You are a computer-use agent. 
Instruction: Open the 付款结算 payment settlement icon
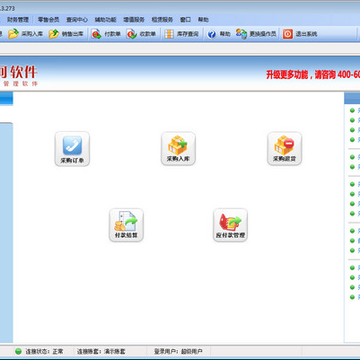click(126, 225)
